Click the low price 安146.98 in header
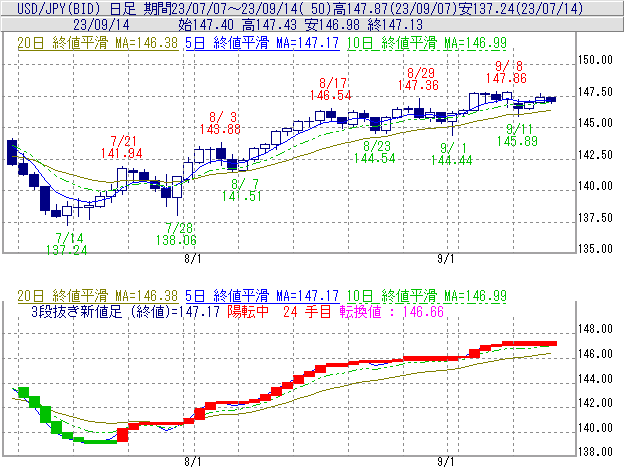The height and width of the screenshot is (475, 624). (332, 25)
